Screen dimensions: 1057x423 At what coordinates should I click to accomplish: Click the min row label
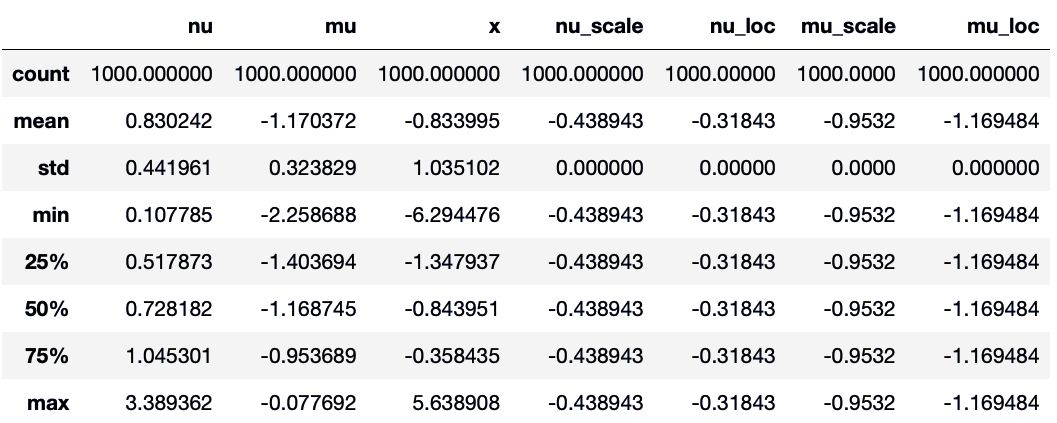tap(52, 215)
